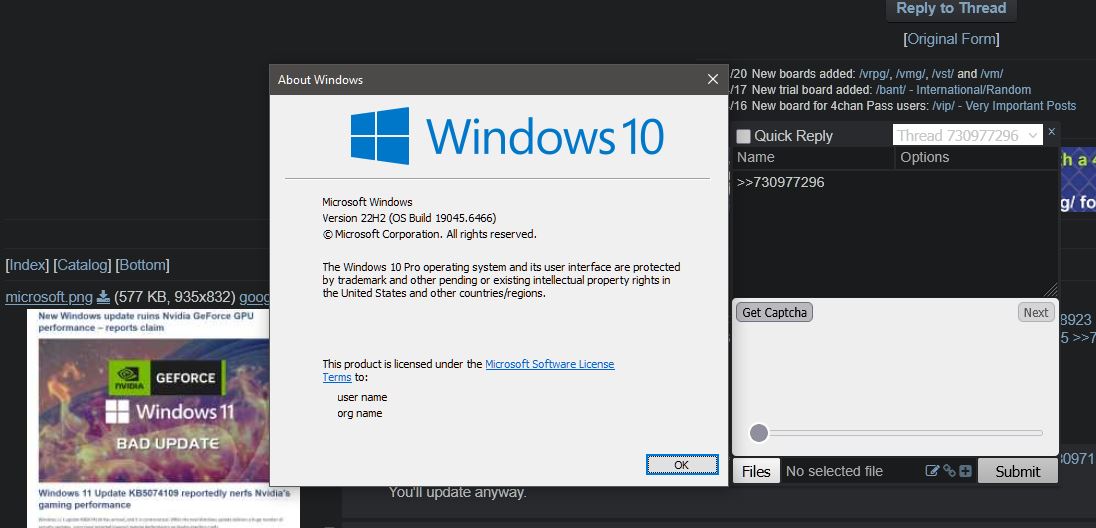The width and height of the screenshot is (1096, 528).
Task: Open the Original Form link
Action: (953, 39)
